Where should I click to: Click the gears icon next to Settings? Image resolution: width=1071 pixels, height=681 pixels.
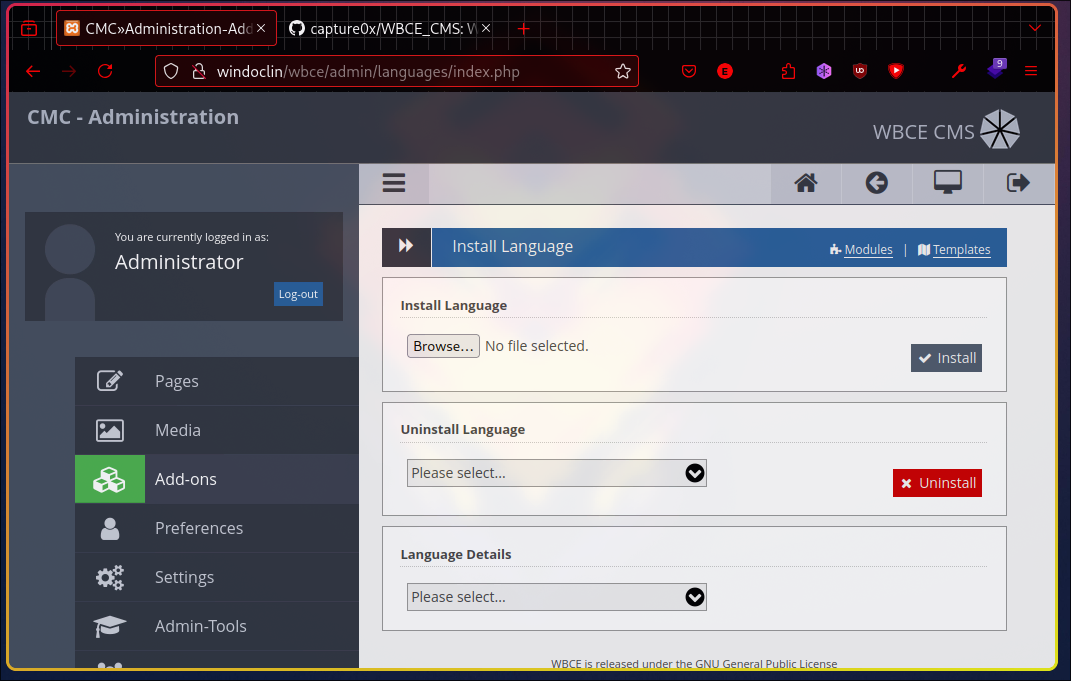[x=110, y=577]
